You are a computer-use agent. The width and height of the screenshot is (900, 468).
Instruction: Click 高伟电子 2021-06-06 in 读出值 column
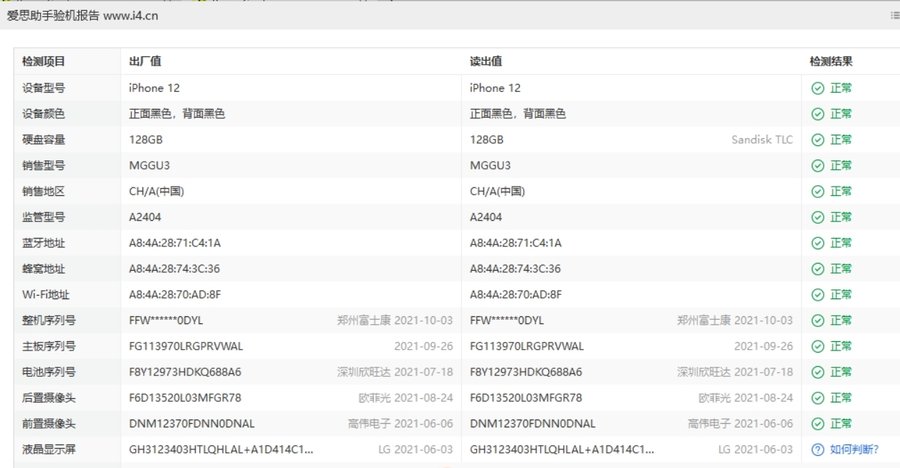tap(740, 424)
